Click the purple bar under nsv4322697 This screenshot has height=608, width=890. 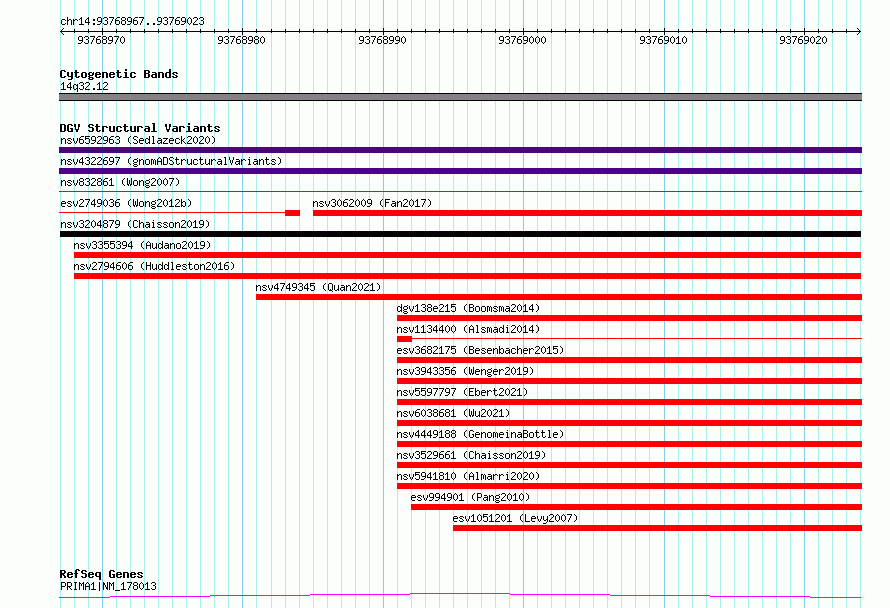460,171
